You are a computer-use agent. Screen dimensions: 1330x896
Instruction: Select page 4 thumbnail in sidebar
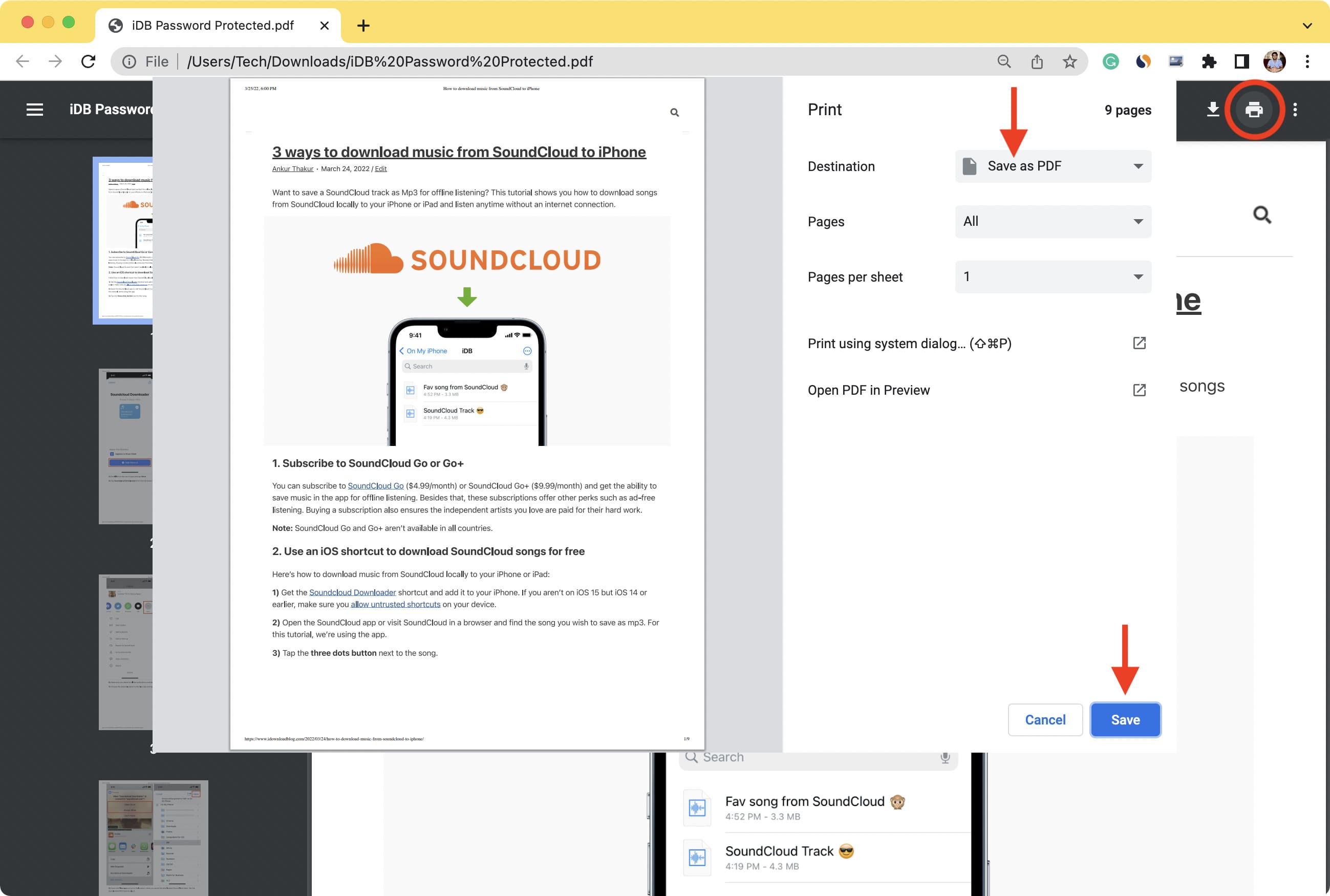pos(153,838)
